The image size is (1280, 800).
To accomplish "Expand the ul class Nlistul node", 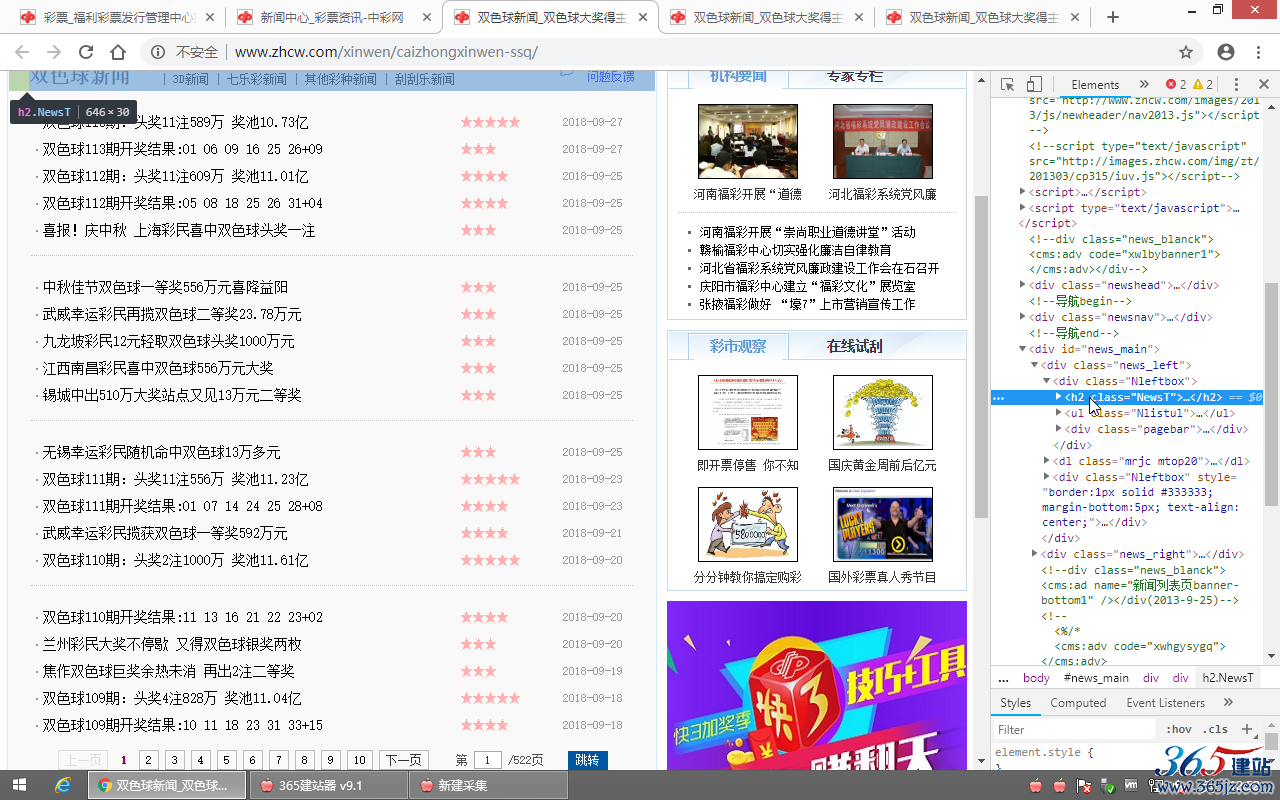I will click(x=1059, y=413).
